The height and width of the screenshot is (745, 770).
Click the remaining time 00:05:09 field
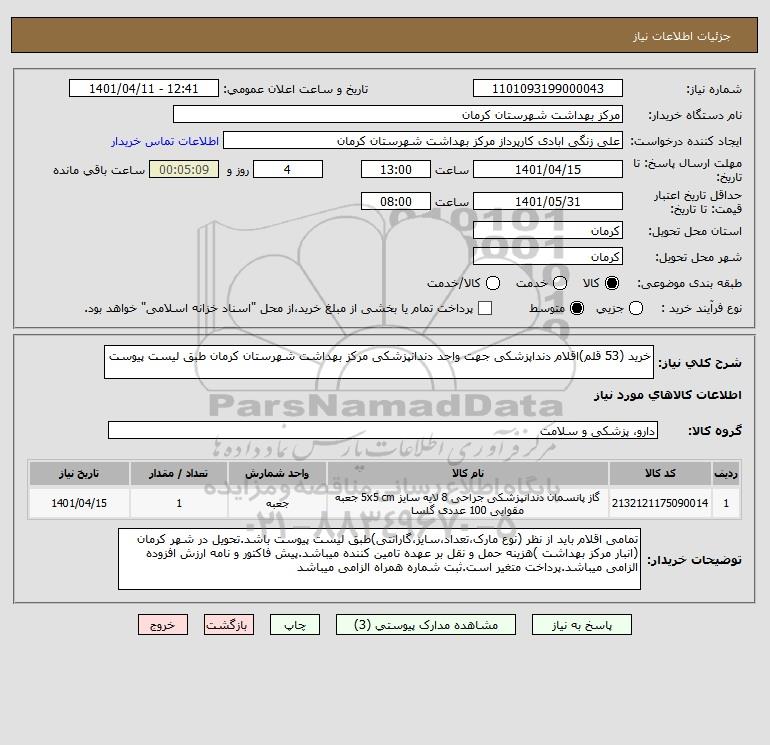point(184,169)
